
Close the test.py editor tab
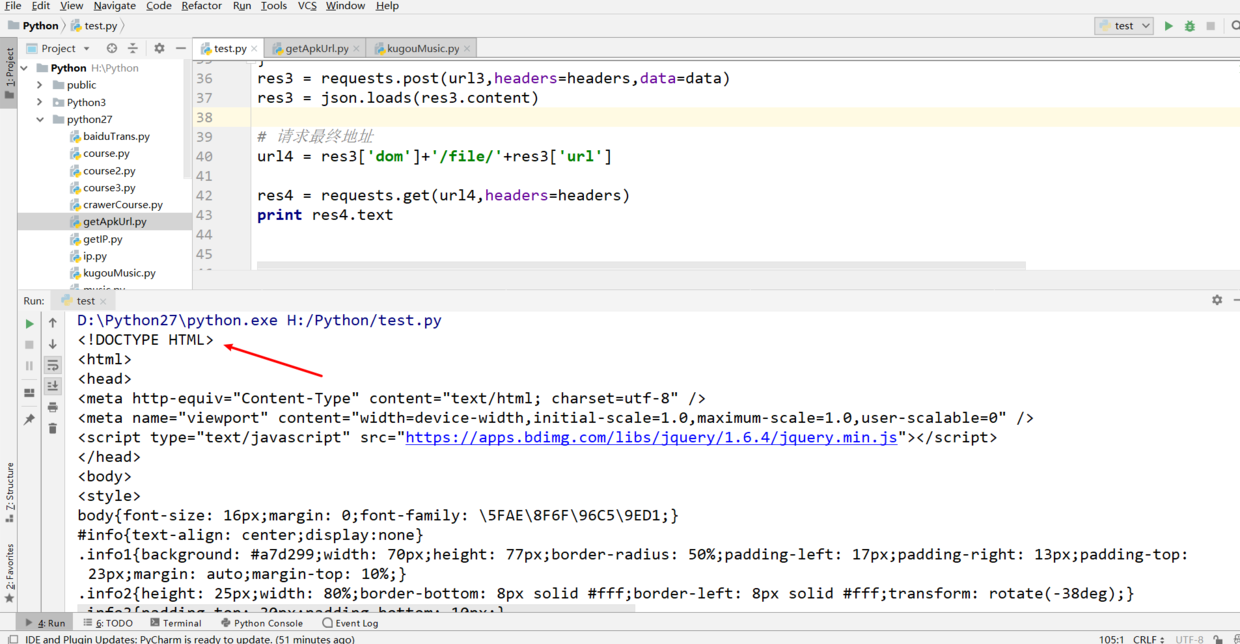tap(255, 48)
